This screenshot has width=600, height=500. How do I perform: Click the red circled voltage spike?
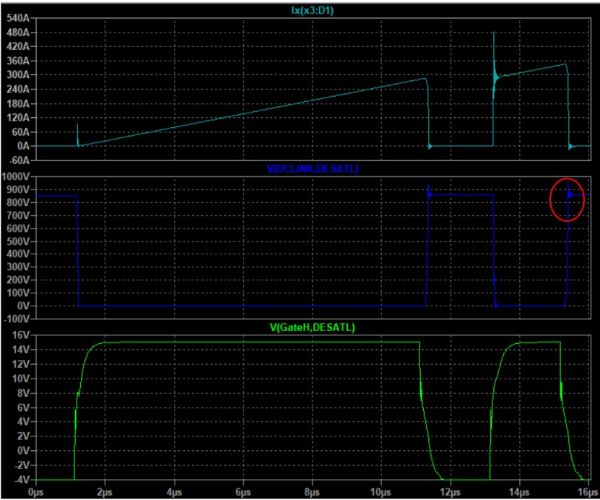(x=569, y=197)
